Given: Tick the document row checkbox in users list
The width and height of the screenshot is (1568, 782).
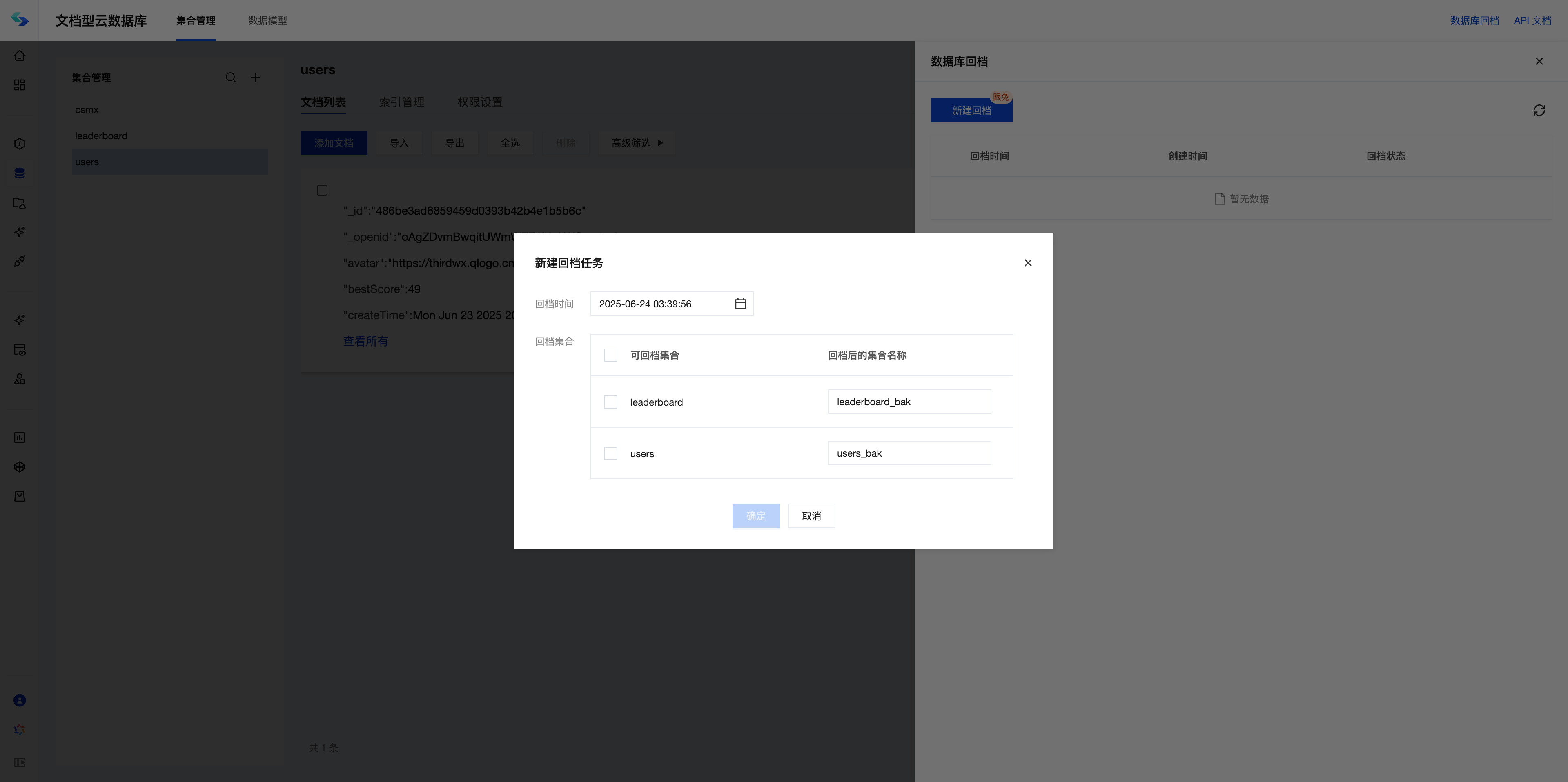Looking at the screenshot, I should click(x=322, y=191).
